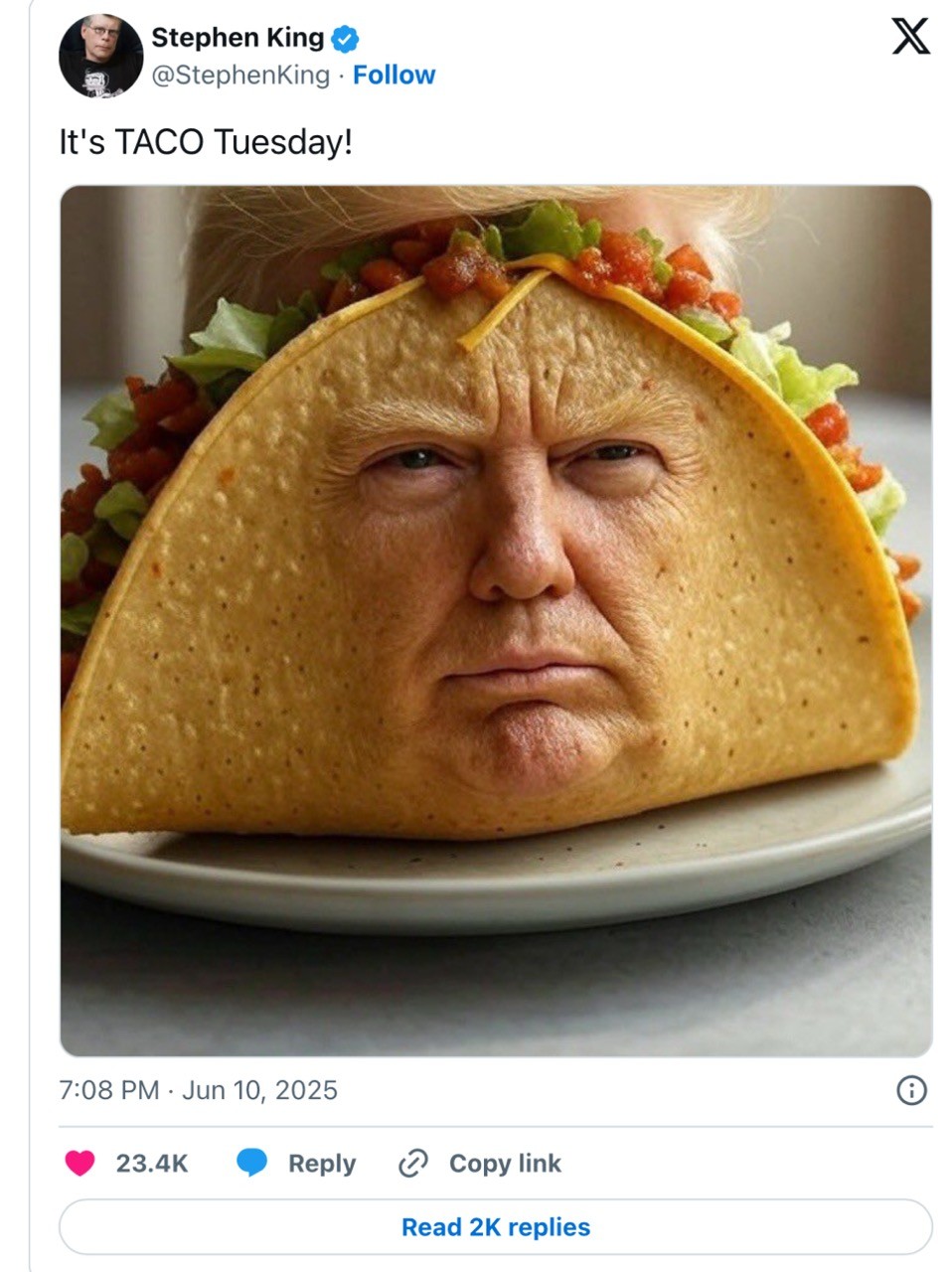Like the post with the heart icon
952x1272 pixels.
coord(79,1163)
